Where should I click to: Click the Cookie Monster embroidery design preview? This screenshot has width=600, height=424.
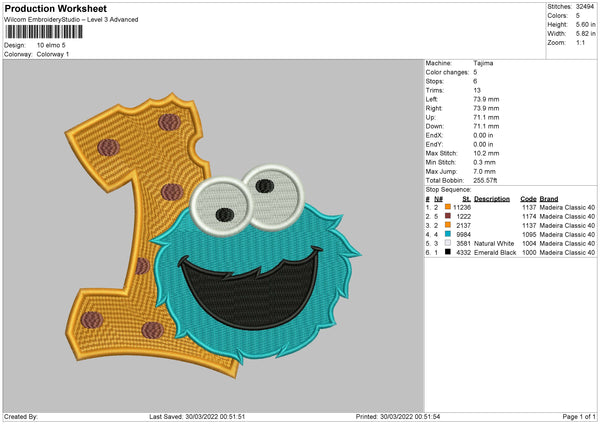pyautogui.click(x=213, y=234)
